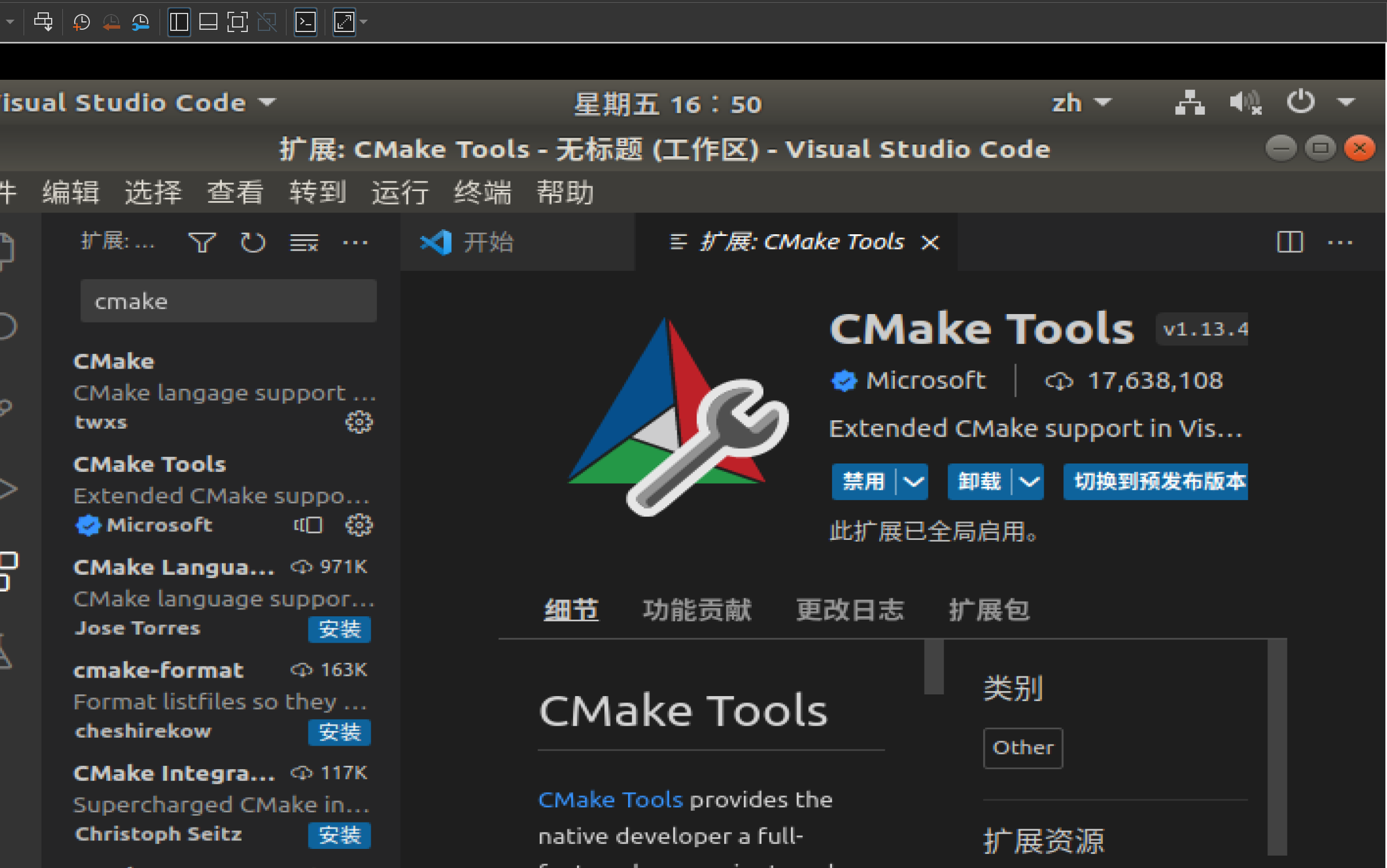Click the readme vertical scrollbar
1387x868 pixels.
coord(934,666)
